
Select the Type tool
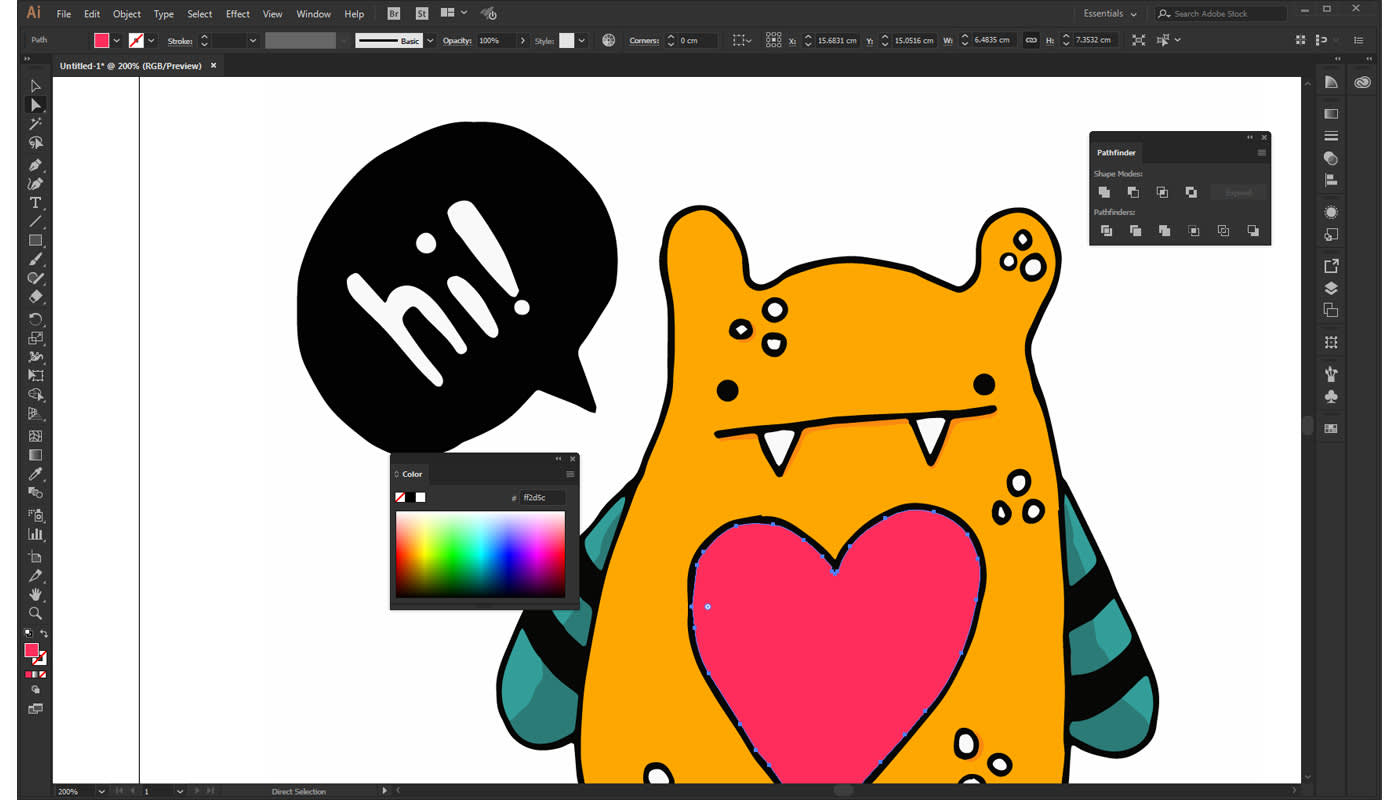click(x=34, y=202)
